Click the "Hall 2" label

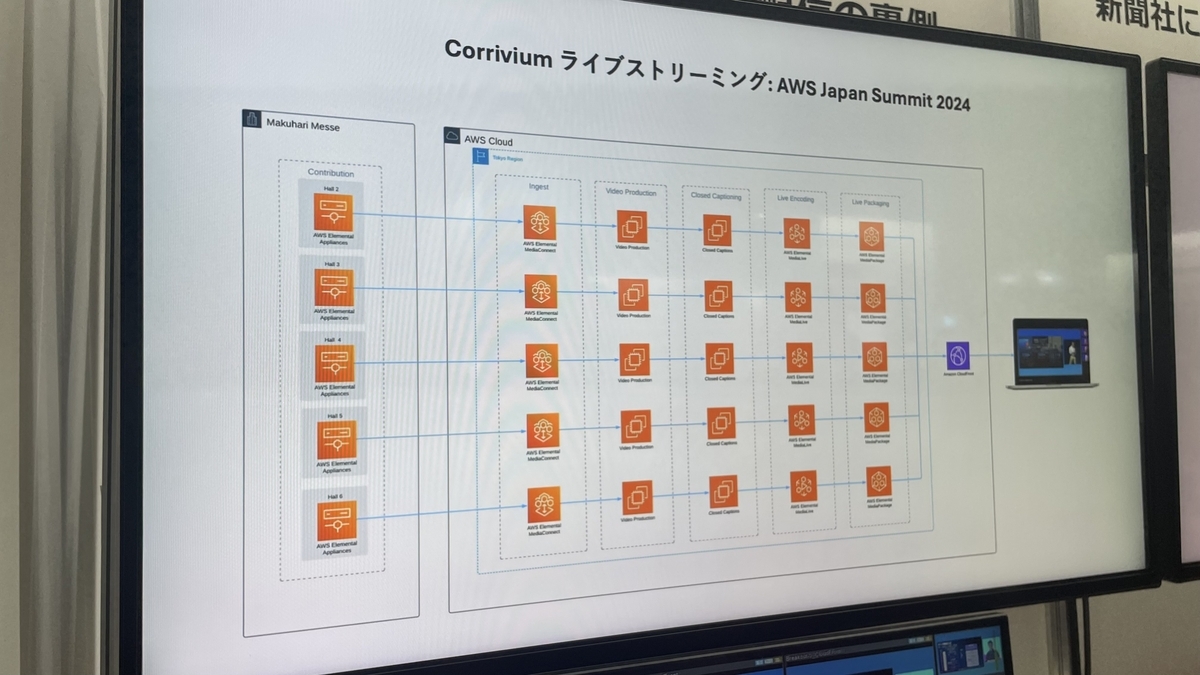click(x=332, y=188)
